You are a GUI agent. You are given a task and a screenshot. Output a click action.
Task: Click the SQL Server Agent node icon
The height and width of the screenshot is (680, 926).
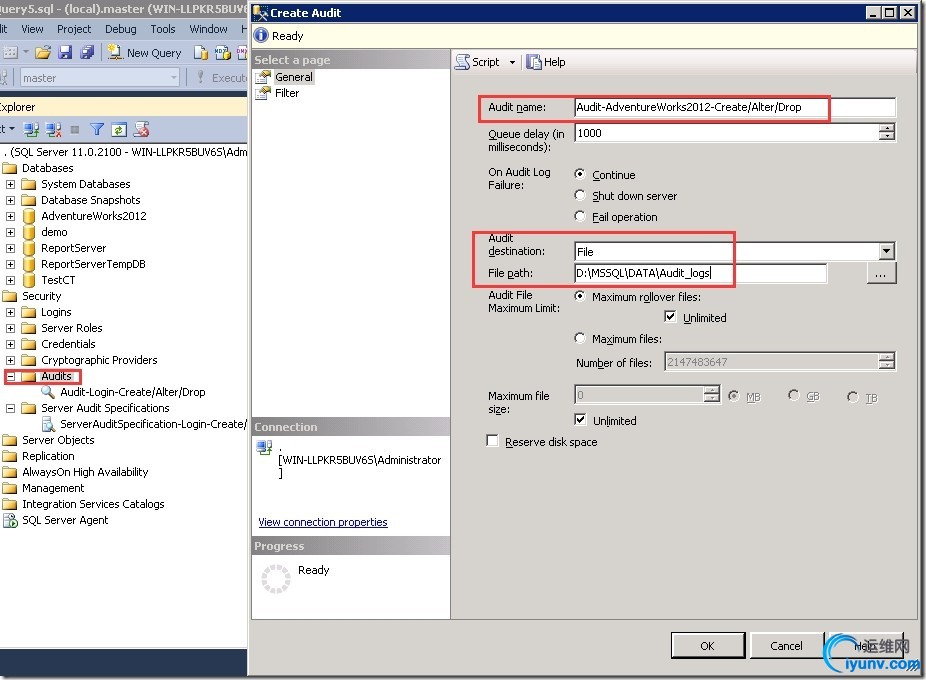(10, 520)
